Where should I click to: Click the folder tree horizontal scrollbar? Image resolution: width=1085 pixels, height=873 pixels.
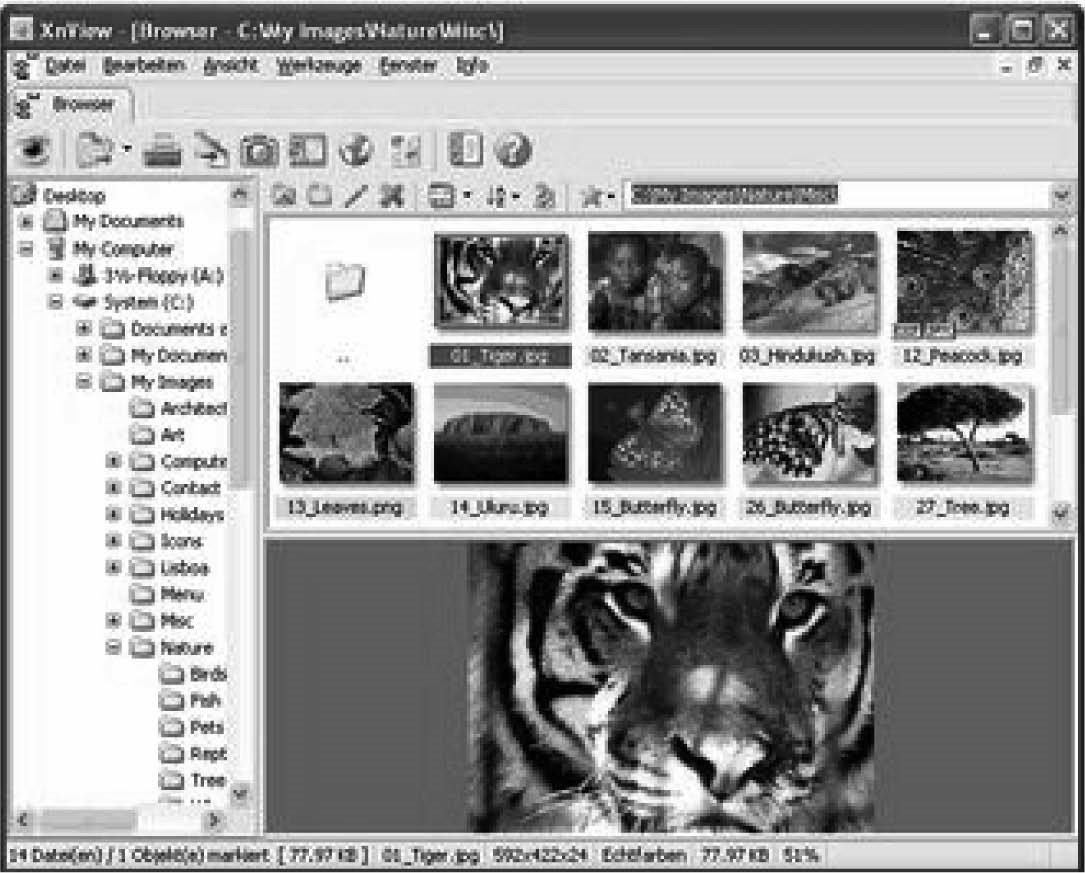pyautogui.click(x=100, y=819)
